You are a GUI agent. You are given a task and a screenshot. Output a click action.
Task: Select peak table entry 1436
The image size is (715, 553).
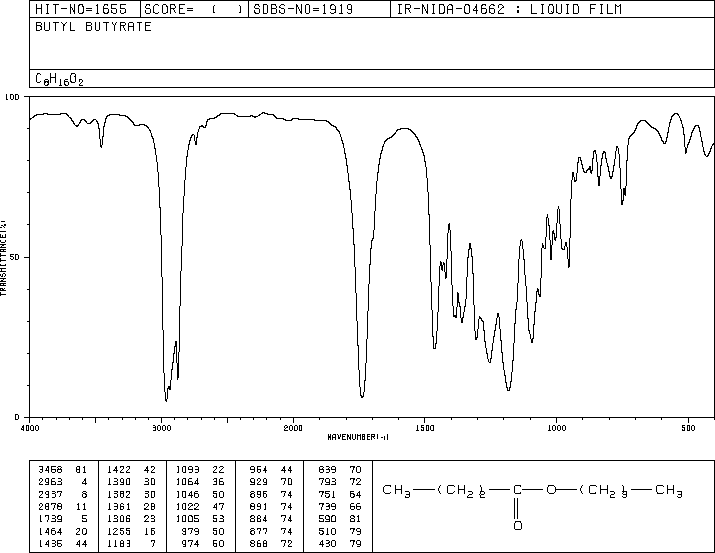pyautogui.click(x=62, y=544)
